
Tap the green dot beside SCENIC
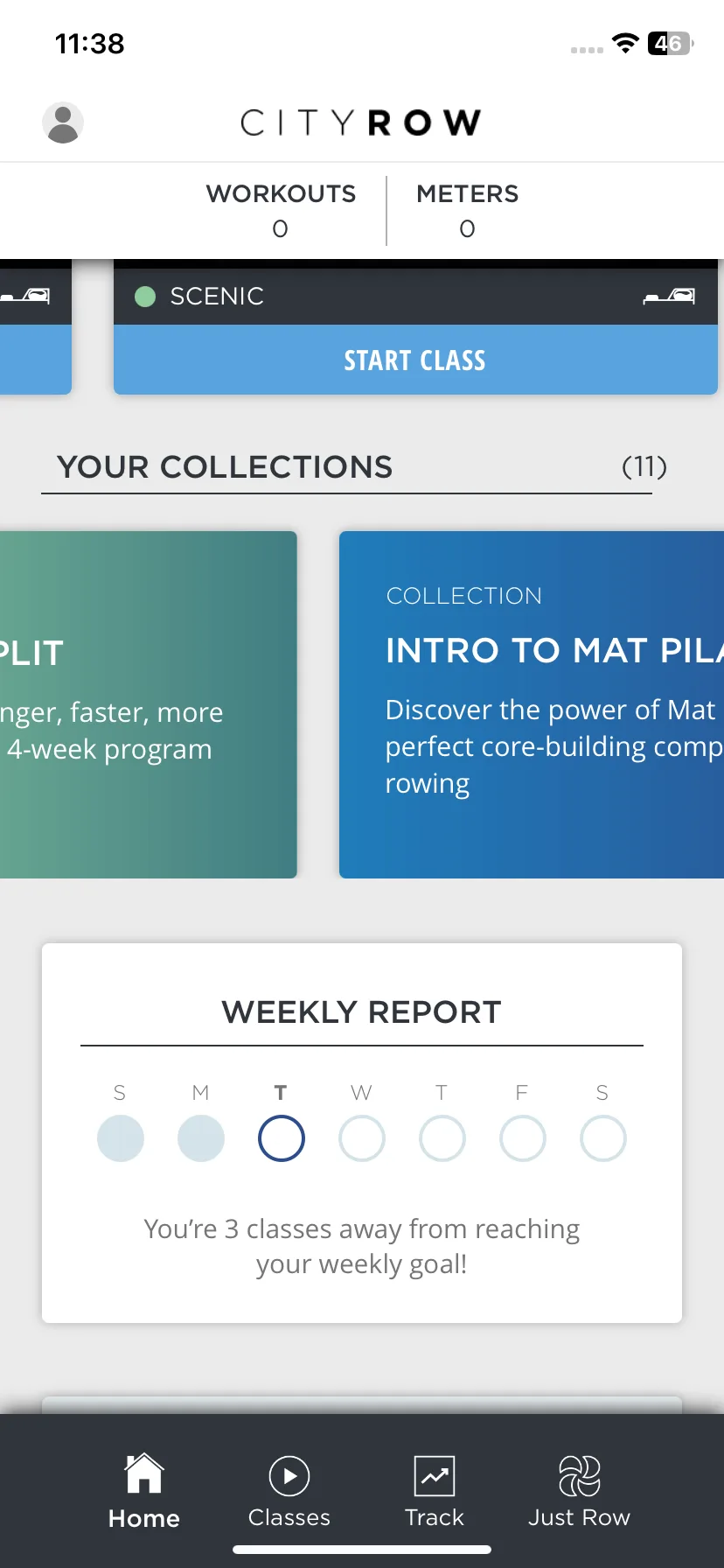click(x=145, y=297)
